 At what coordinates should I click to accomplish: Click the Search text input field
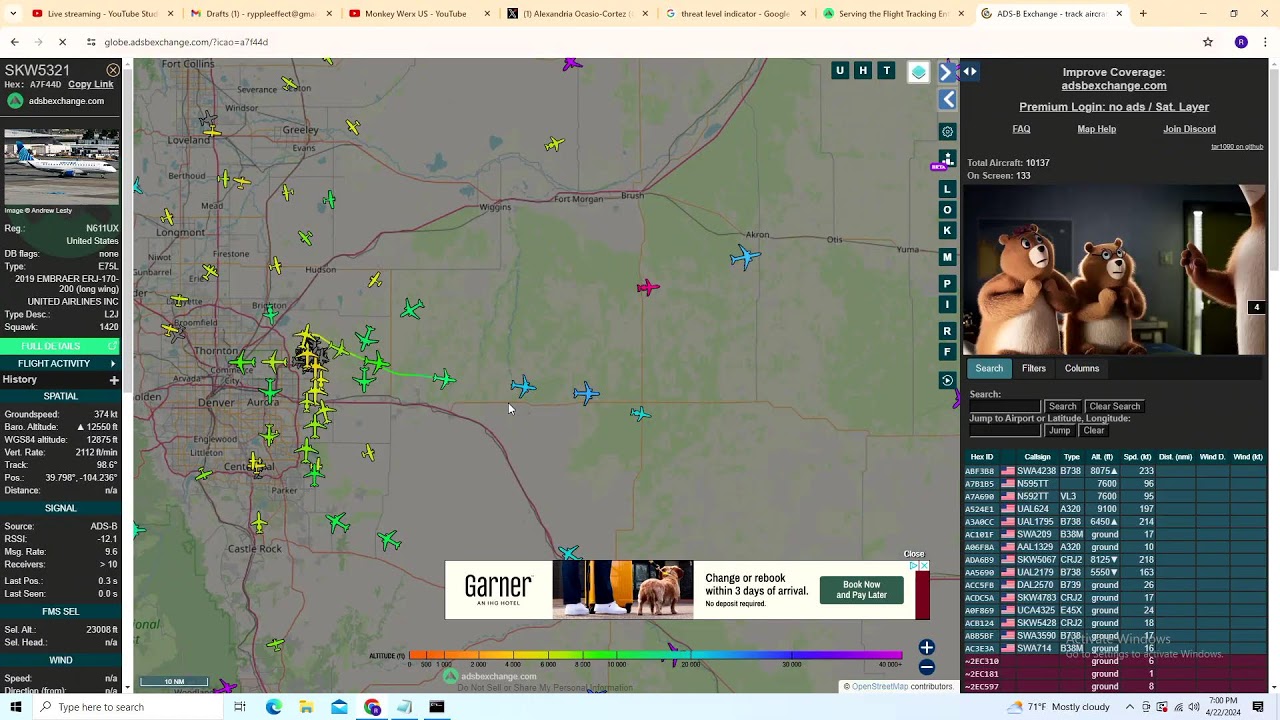pyautogui.click(x=1005, y=406)
